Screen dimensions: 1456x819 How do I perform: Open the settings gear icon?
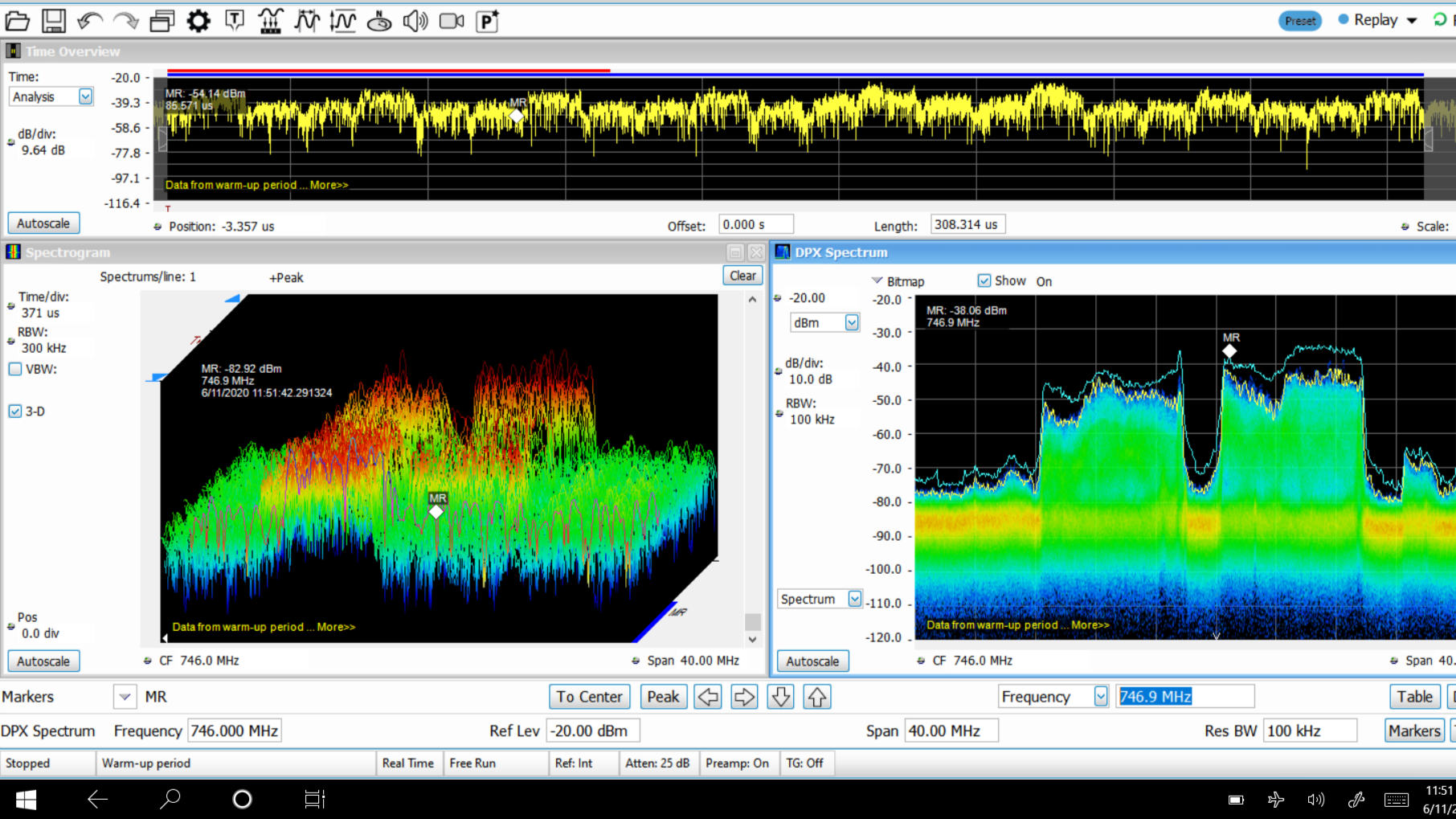(198, 21)
